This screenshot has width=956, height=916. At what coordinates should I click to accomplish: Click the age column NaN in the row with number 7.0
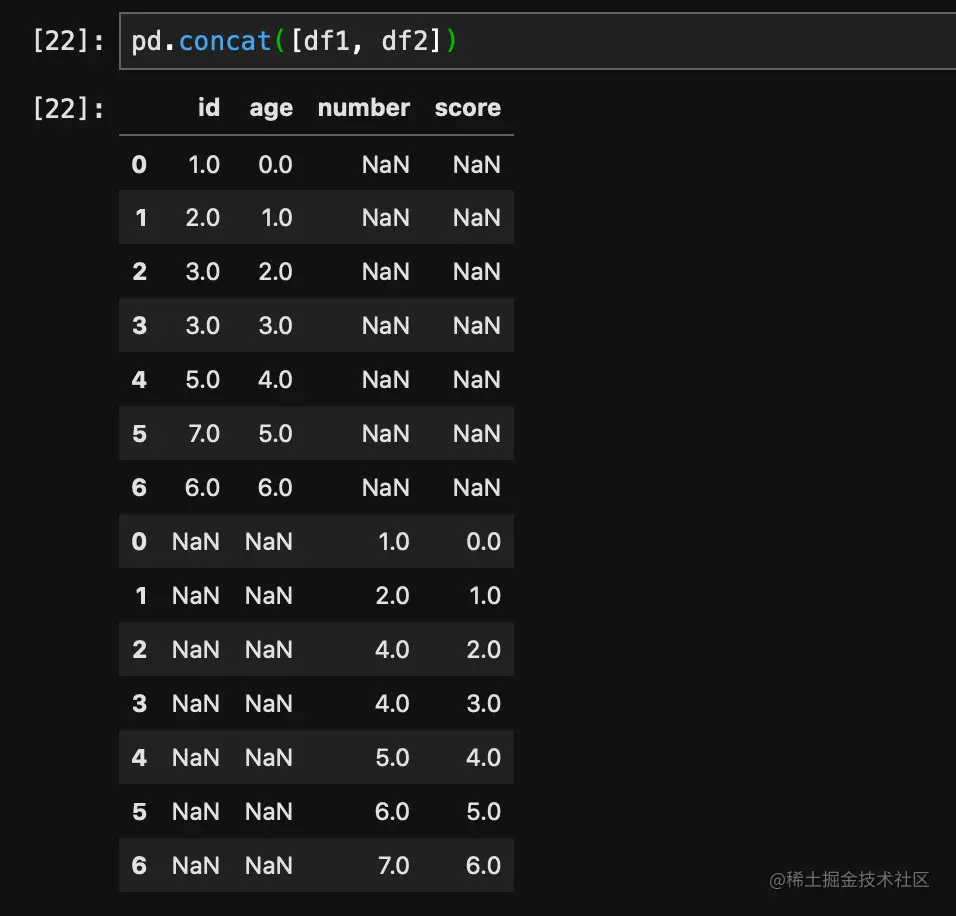(x=269, y=865)
